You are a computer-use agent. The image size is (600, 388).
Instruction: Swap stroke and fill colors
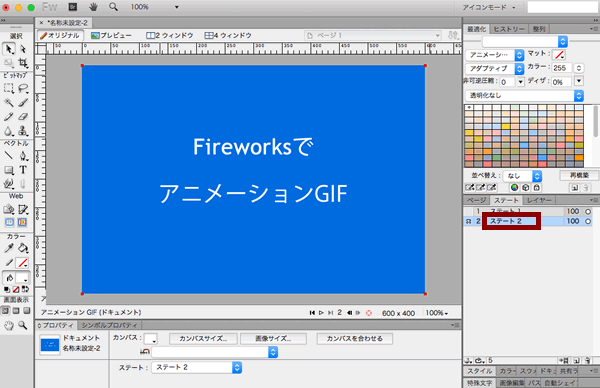tap(25, 289)
